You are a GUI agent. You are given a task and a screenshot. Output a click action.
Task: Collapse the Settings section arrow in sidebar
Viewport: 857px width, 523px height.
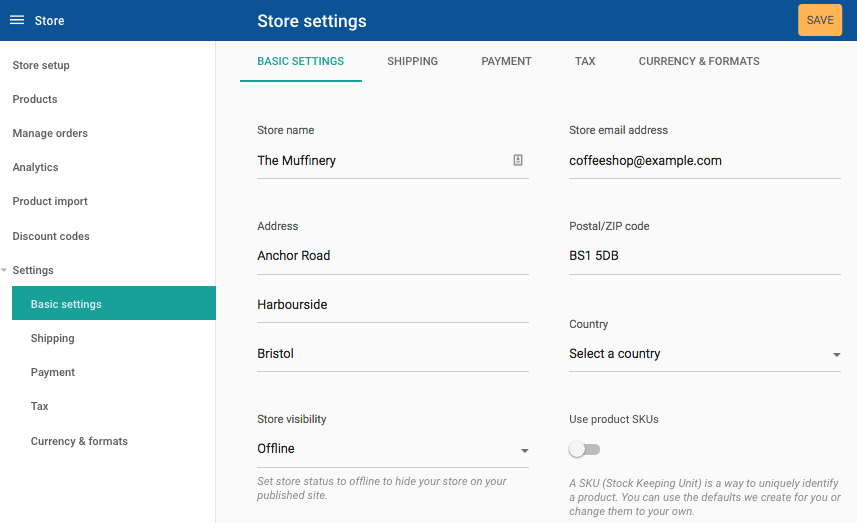coord(4,270)
